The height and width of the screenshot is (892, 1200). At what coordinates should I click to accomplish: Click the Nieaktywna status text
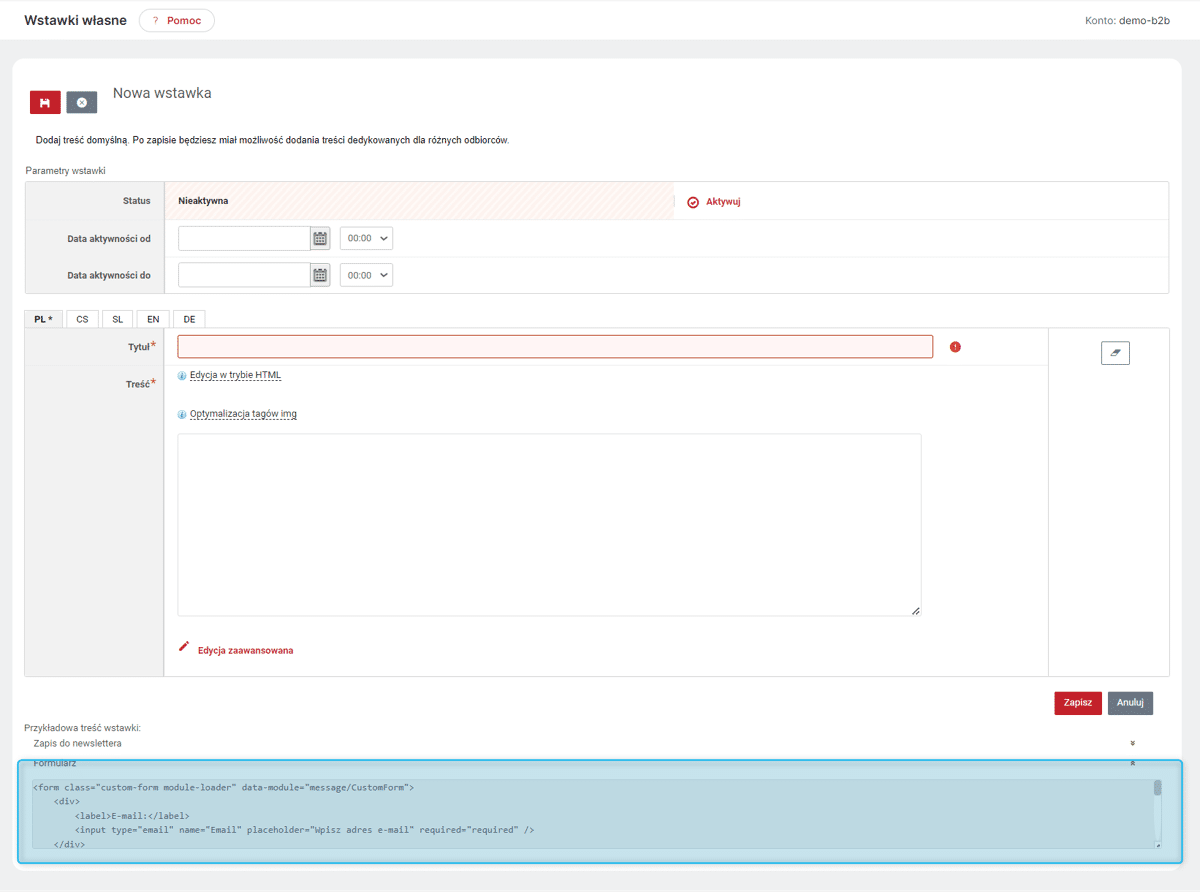(203, 201)
